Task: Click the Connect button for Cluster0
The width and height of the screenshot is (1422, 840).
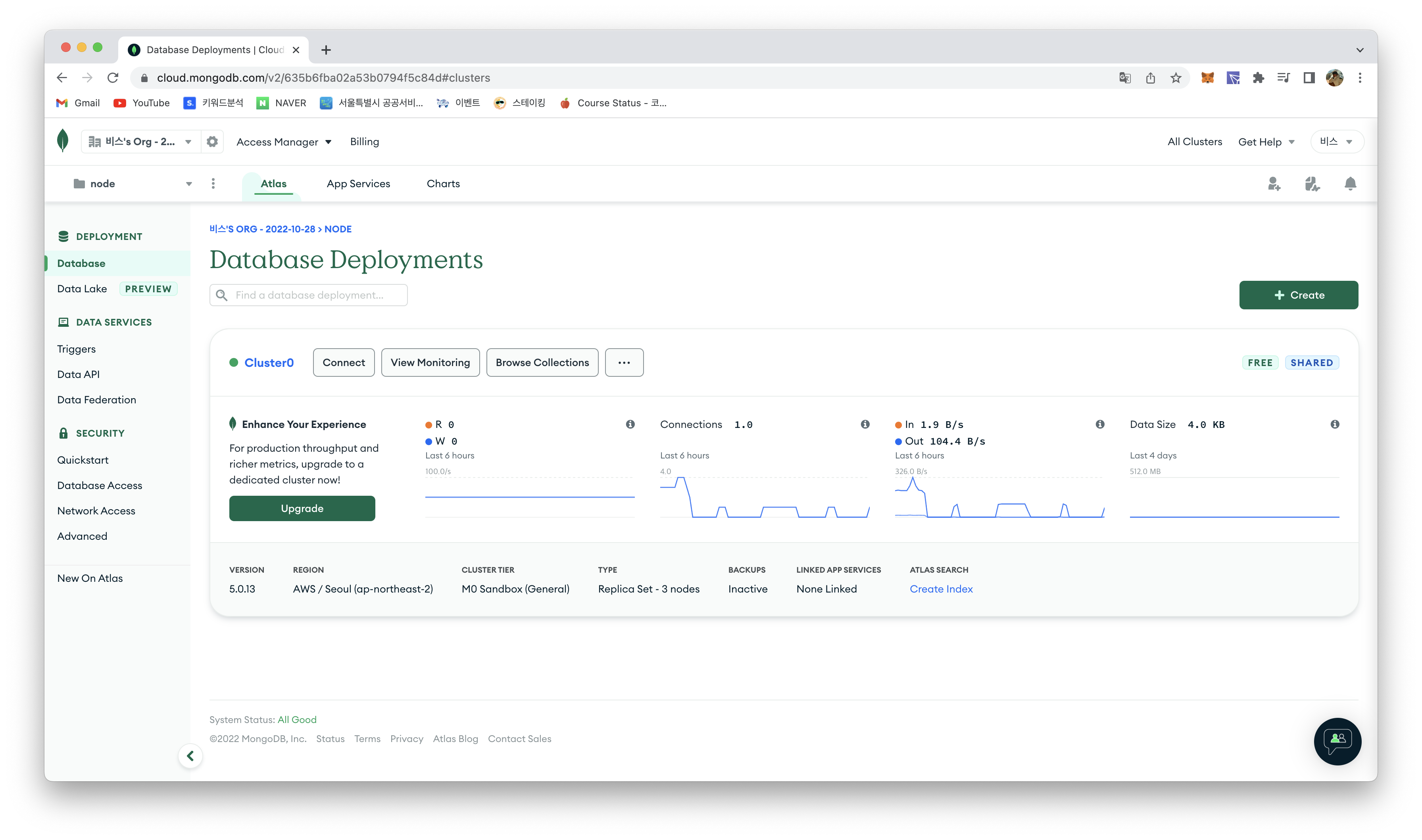Action: click(x=344, y=362)
